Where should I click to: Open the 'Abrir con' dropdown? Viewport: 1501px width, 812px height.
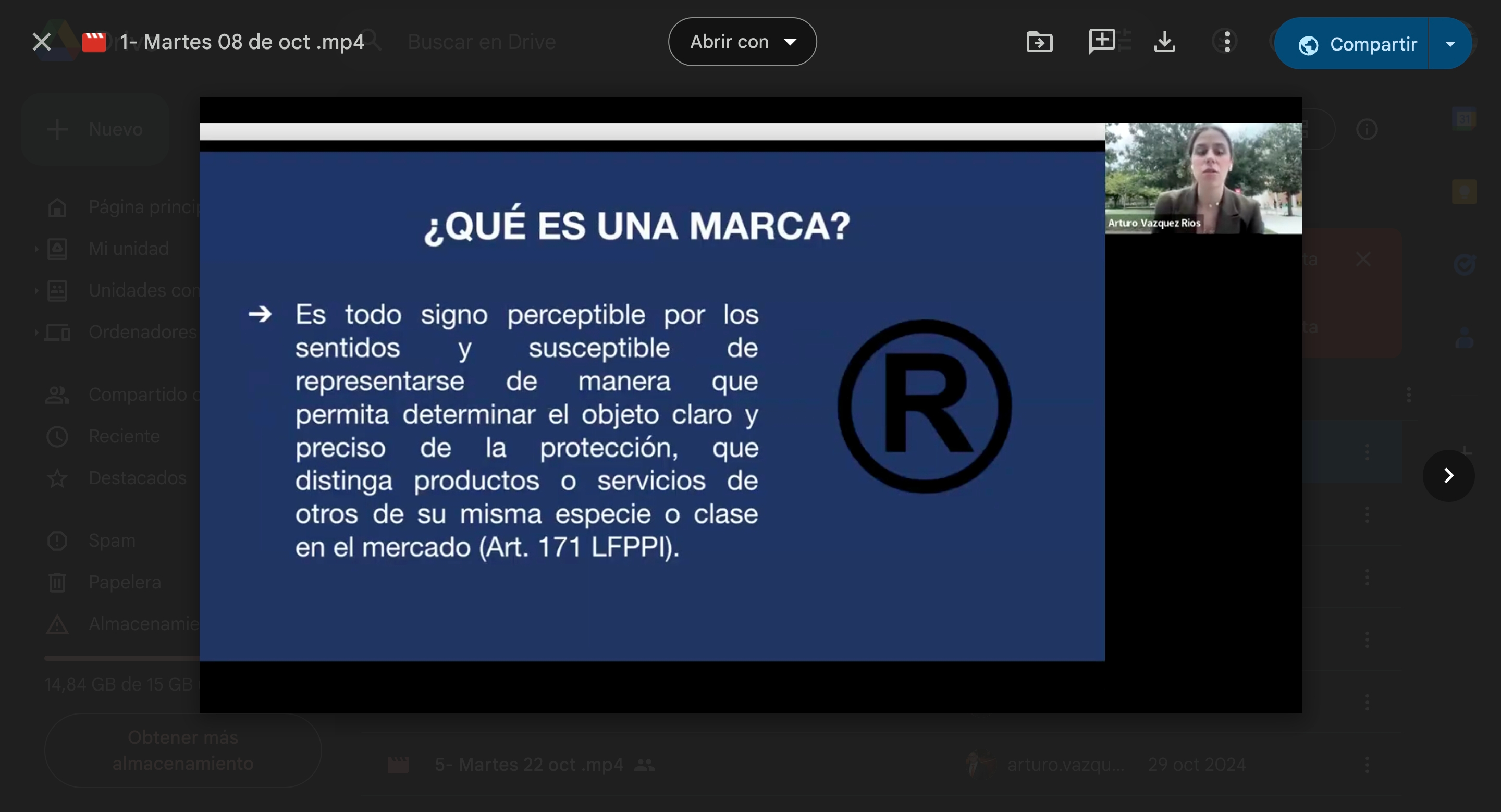(x=742, y=42)
